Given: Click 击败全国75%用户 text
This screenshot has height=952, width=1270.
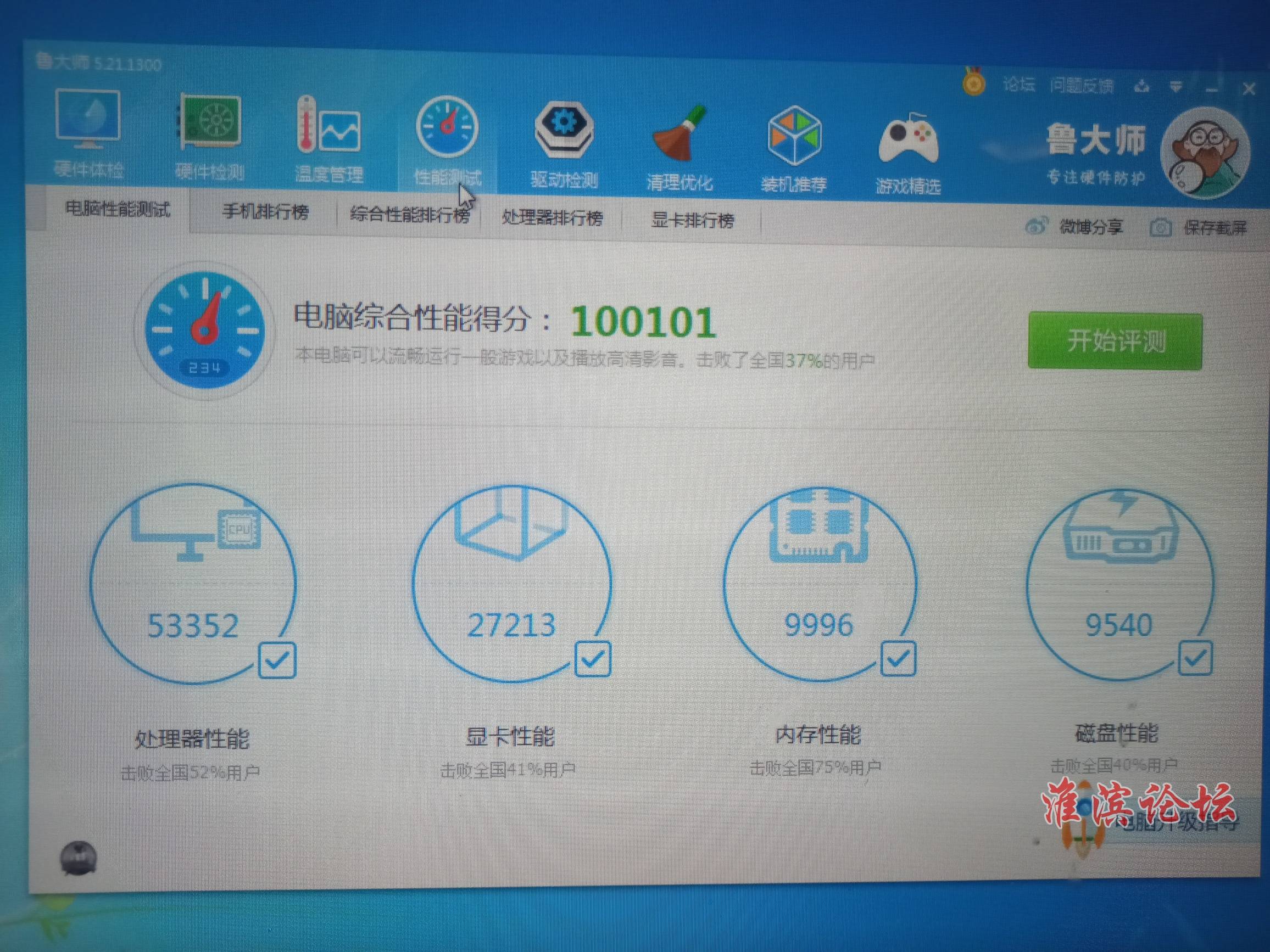Looking at the screenshot, I should point(815,767).
